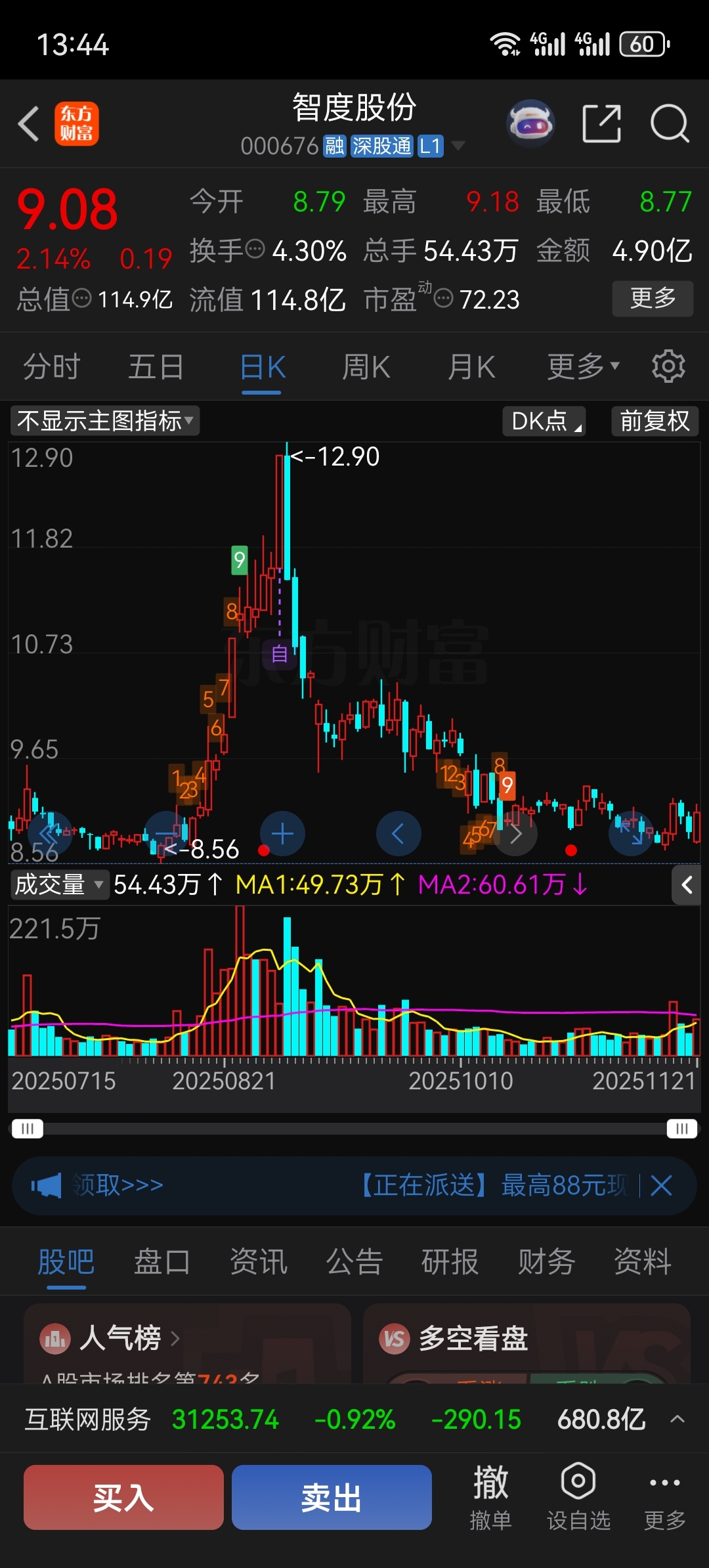709x1568 pixels.
Task: Zoom in the K-line chart with plus
Action: [x=282, y=834]
